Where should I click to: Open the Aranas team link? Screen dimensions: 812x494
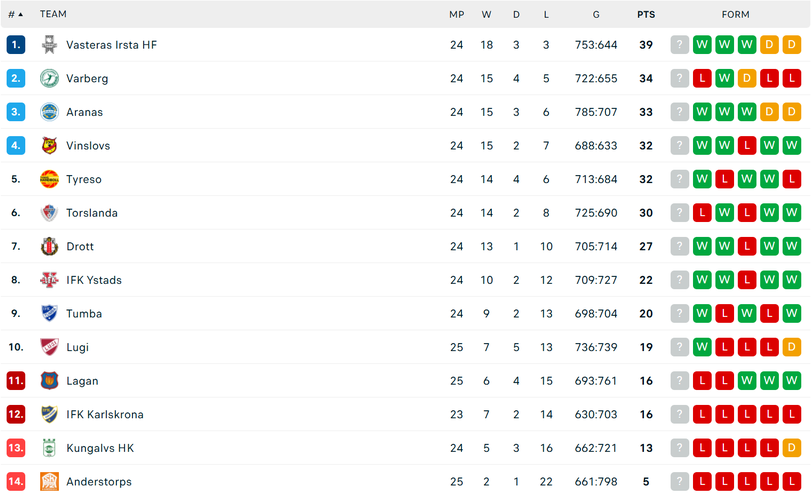[x=84, y=112]
